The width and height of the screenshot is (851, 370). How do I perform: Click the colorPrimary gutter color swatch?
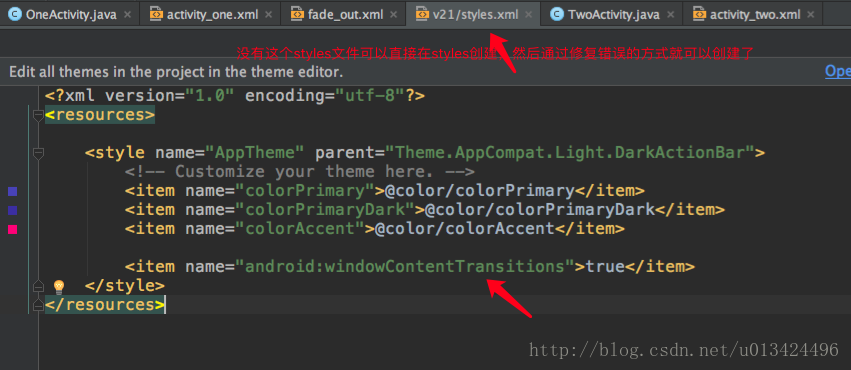click(x=12, y=191)
